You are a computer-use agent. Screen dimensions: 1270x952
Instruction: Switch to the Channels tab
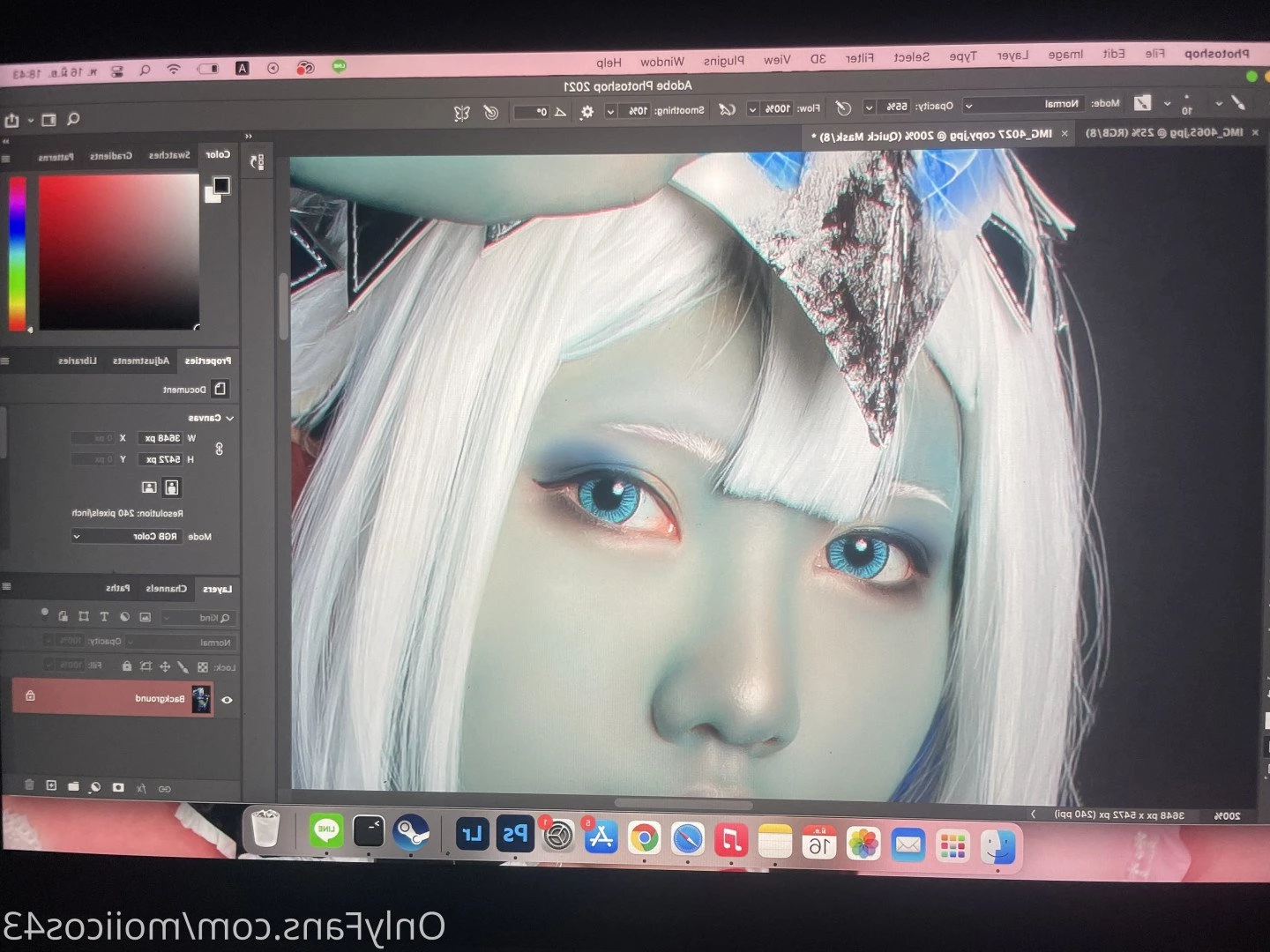pyautogui.click(x=167, y=588)
